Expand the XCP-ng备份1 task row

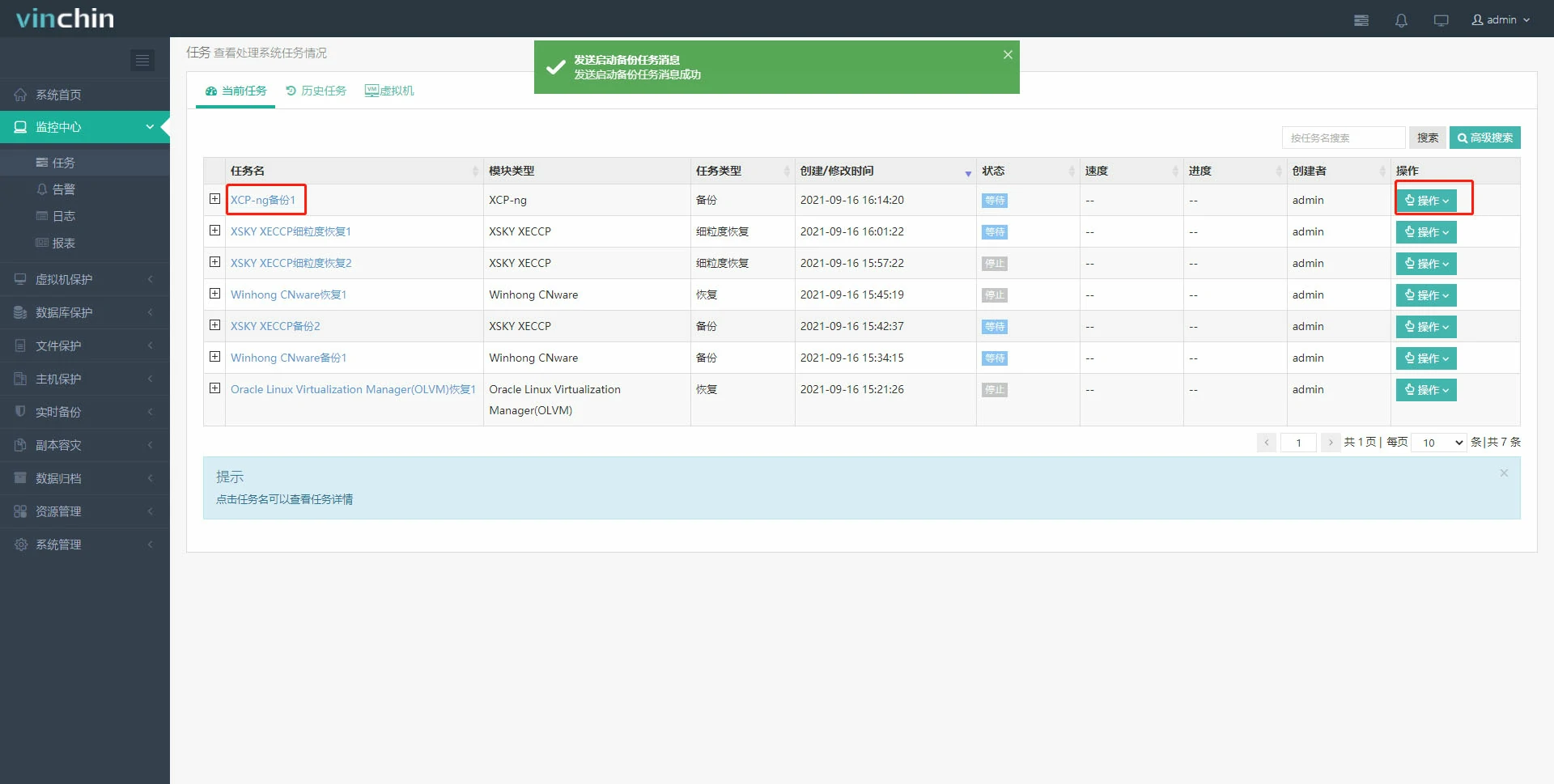pyautogui.click(x=214, y=199)
